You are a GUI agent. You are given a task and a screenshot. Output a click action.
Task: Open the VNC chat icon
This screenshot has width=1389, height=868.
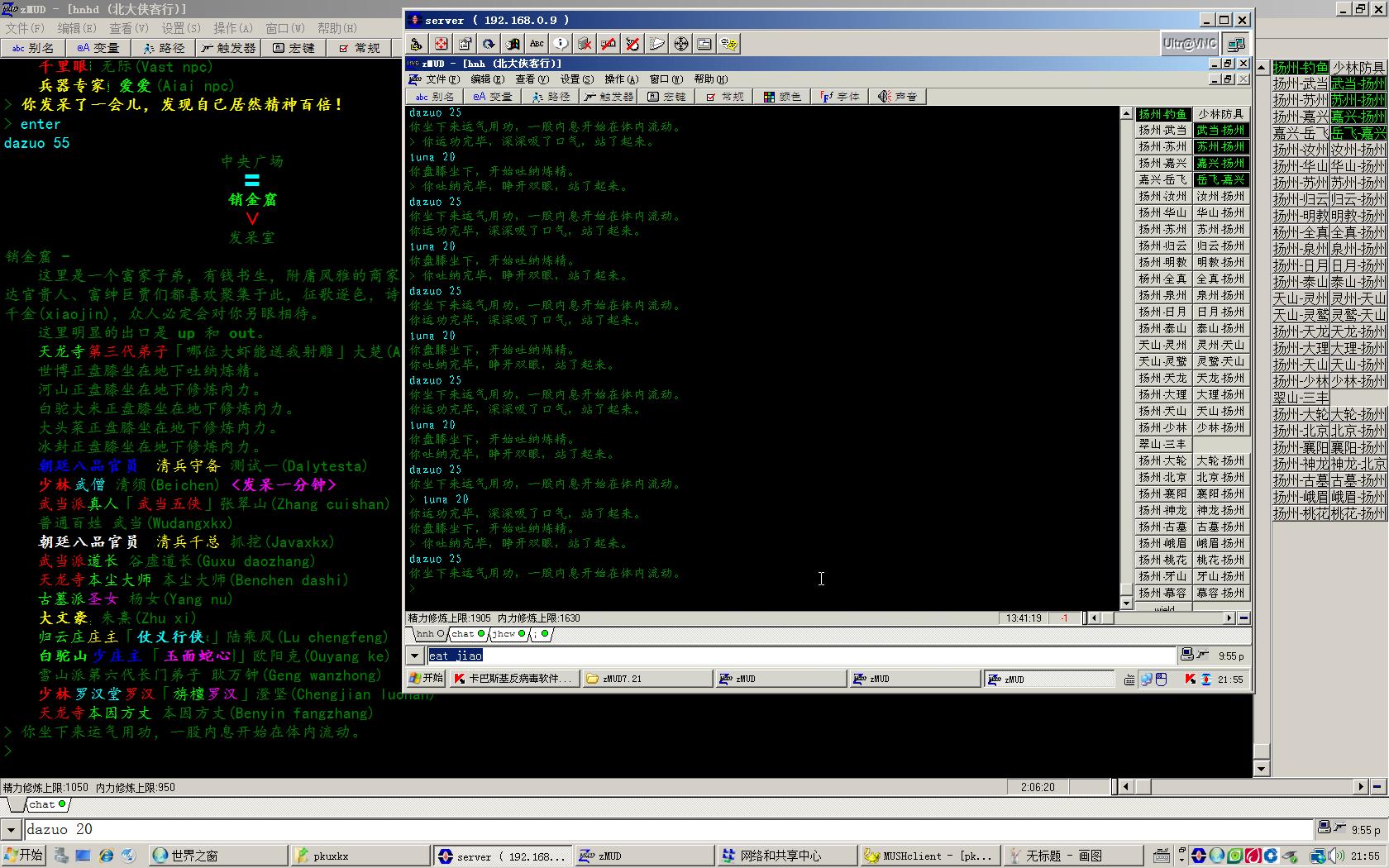(728, 44)
